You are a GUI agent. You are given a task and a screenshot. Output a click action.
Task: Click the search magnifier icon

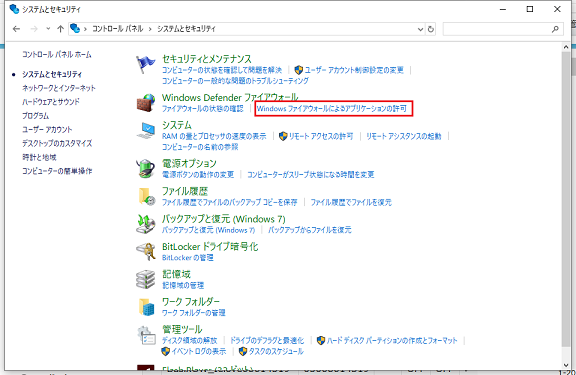pos(555,29)
